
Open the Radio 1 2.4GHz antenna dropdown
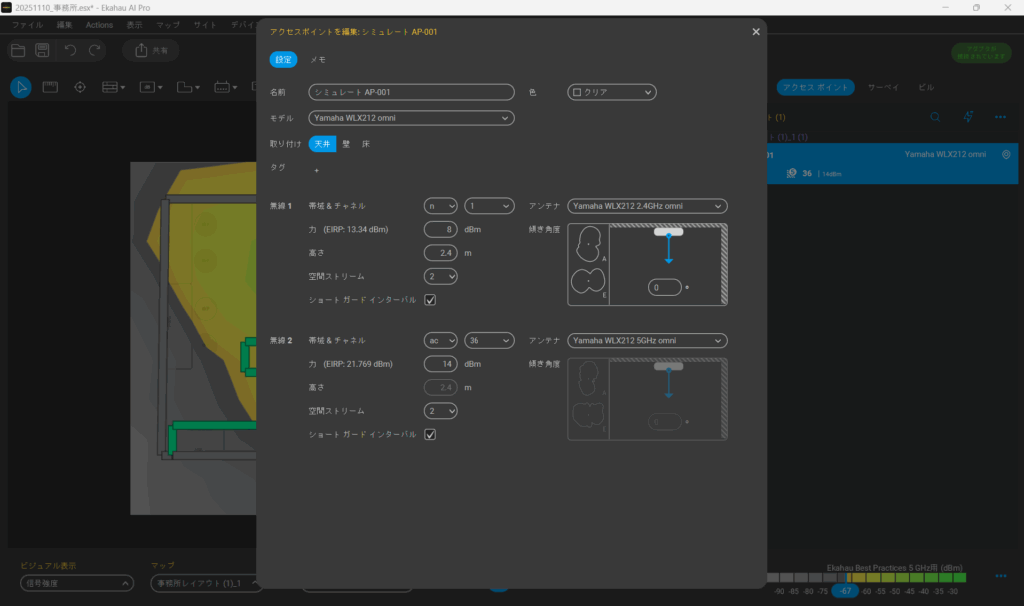coord(647,206)
